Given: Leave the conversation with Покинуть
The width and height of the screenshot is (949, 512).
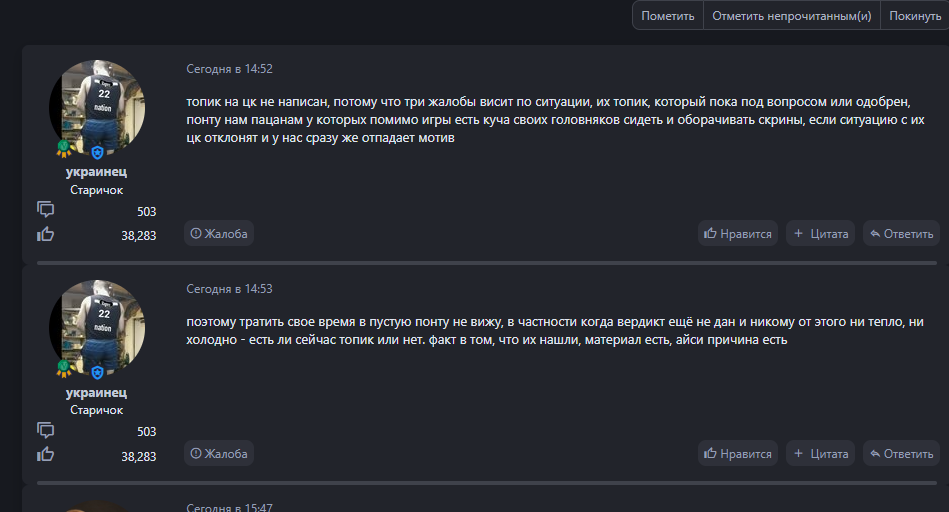Looking at the screenshot, I should click(x=914, y=16).
